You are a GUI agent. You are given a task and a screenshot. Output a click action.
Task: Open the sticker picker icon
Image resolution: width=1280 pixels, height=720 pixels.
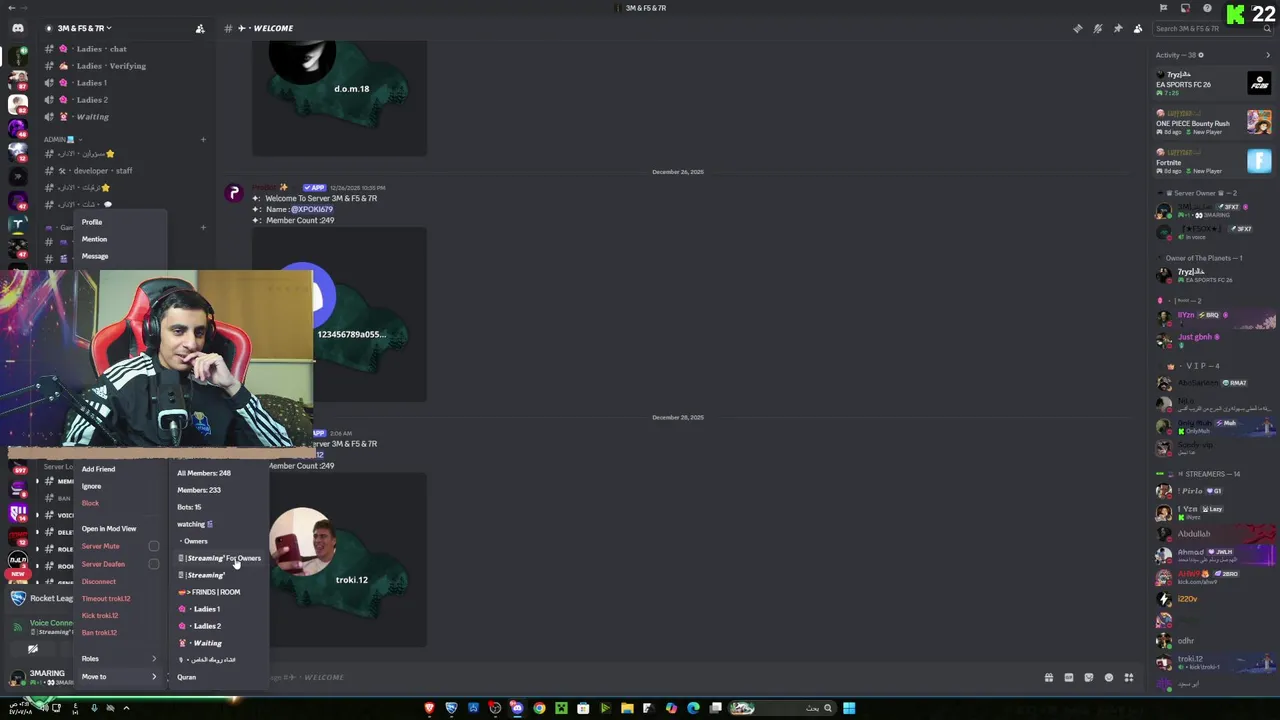click(1088, 677)
